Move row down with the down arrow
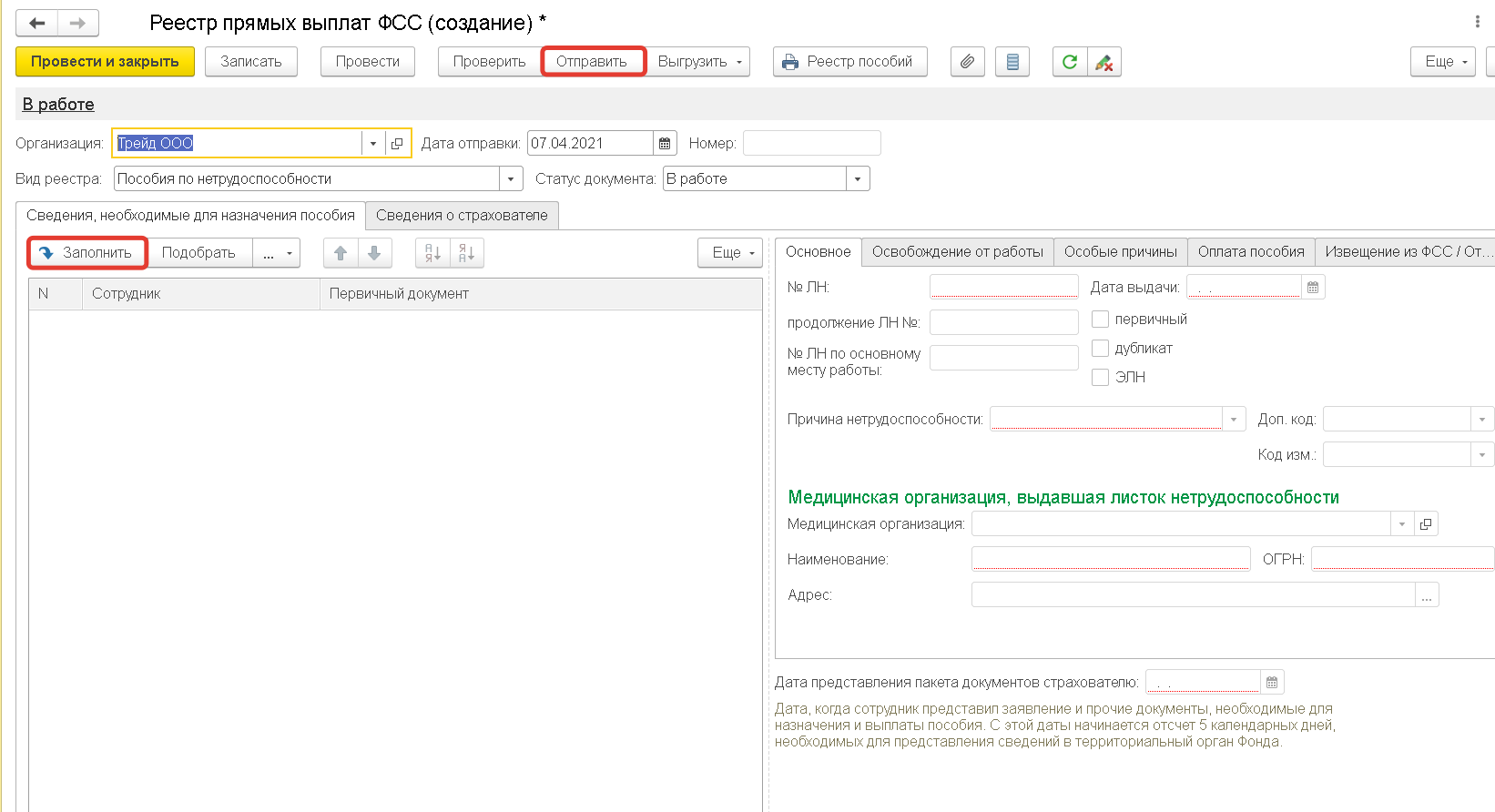The height and width of the screenshot is (812, 1495). [374, 253]
